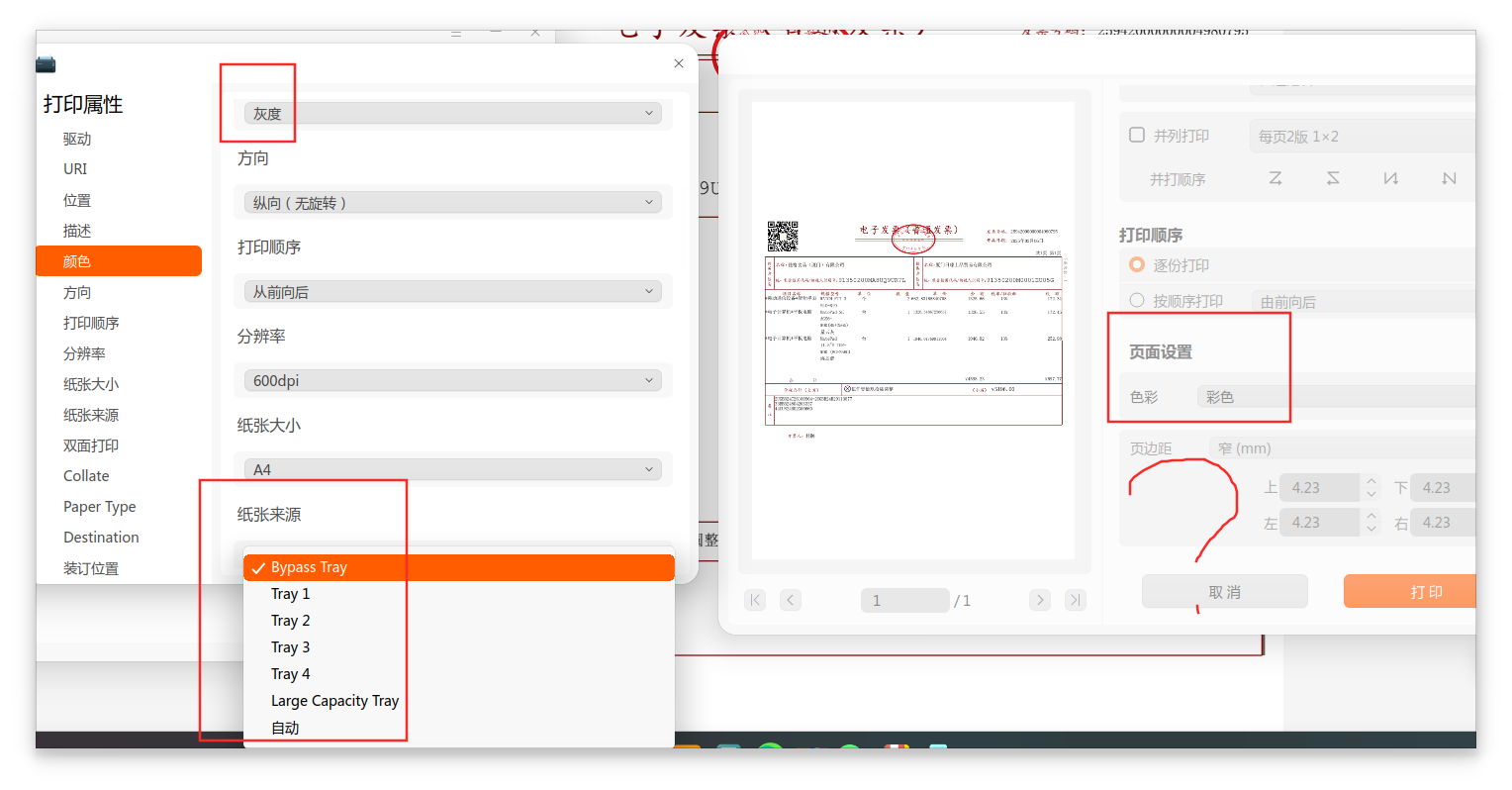
Task: Select the N-shaped collation order icon
Action: (x=1390, y=178)
